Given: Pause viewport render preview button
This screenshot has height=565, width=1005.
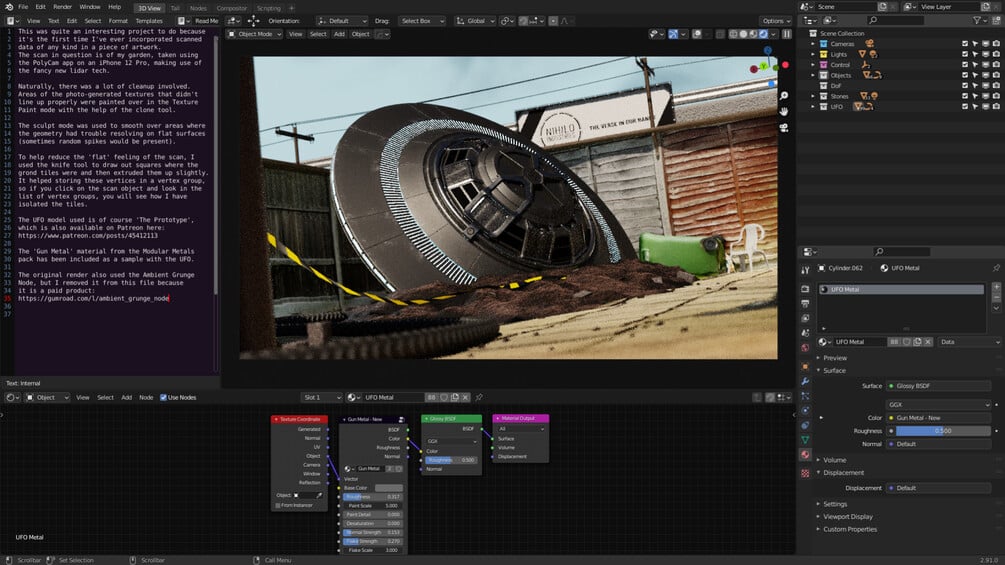Looking at the screenshot, I should point(786,34).
